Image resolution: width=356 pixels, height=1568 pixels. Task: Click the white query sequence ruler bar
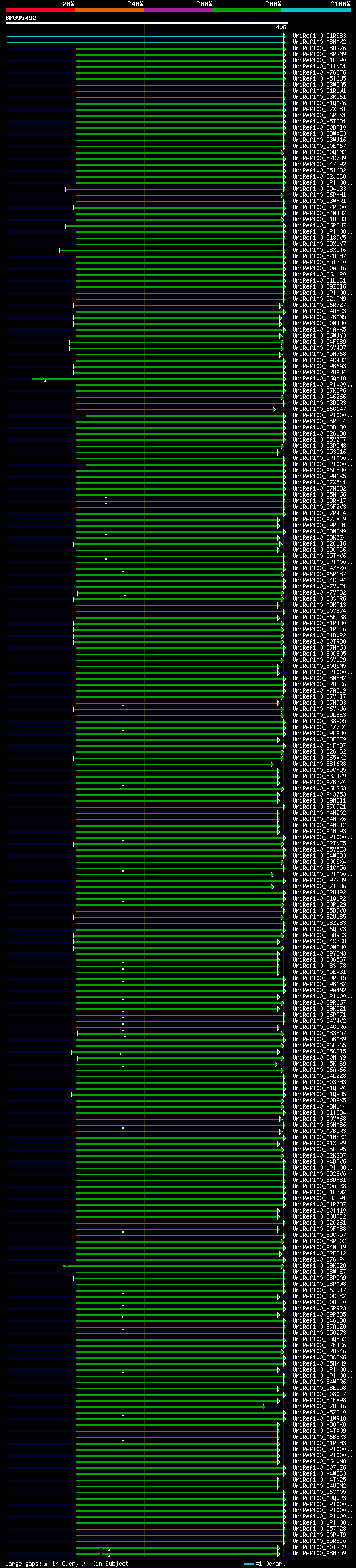pos(146,23)
